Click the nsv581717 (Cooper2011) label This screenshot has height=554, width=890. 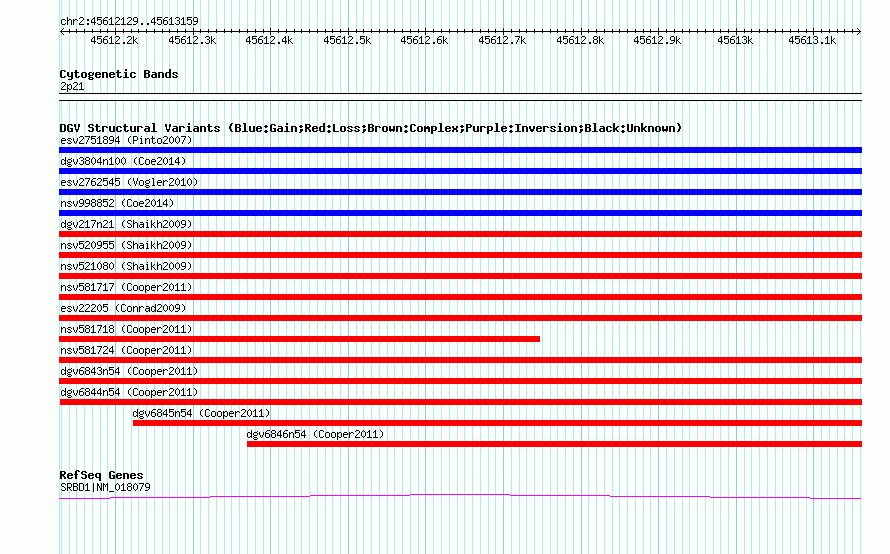click(126, 287)
